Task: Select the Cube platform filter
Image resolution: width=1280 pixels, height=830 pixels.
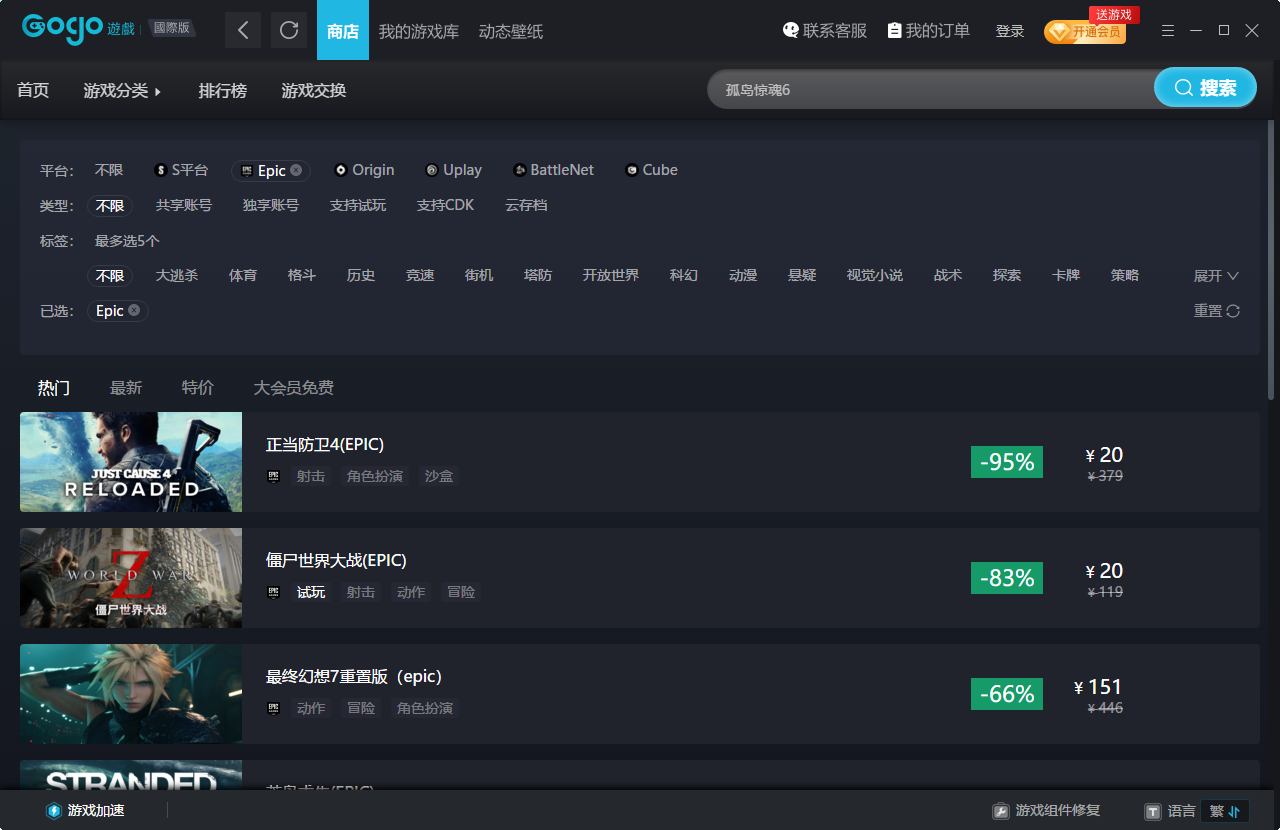Action: 651,170
